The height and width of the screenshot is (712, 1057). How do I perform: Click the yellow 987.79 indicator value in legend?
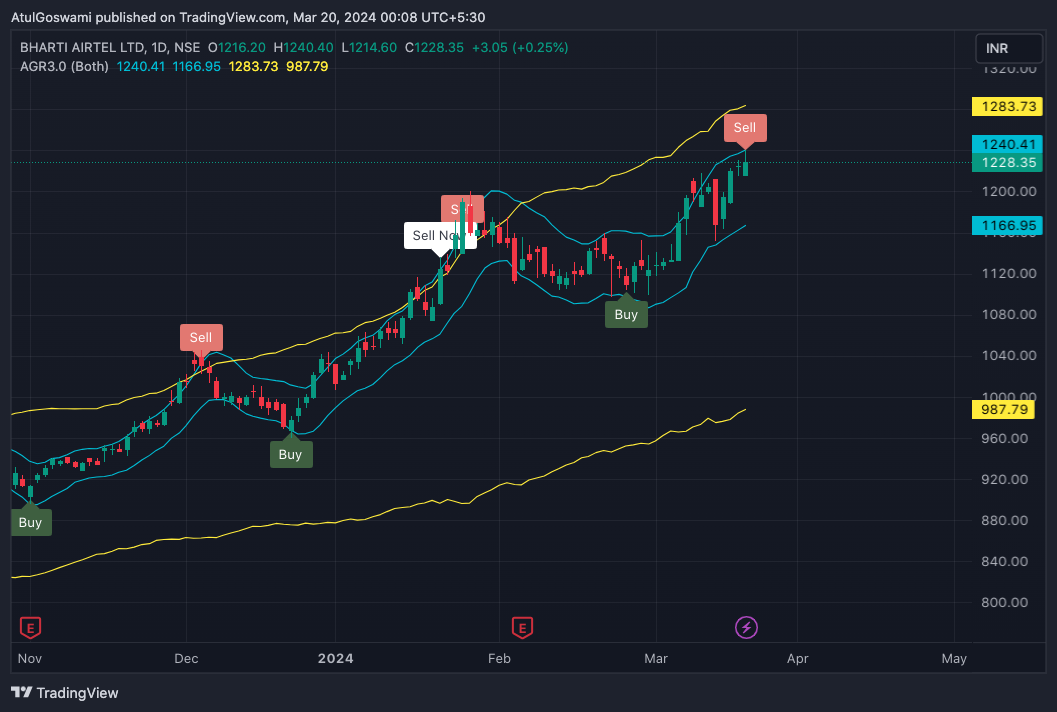[x=307, y=66]
